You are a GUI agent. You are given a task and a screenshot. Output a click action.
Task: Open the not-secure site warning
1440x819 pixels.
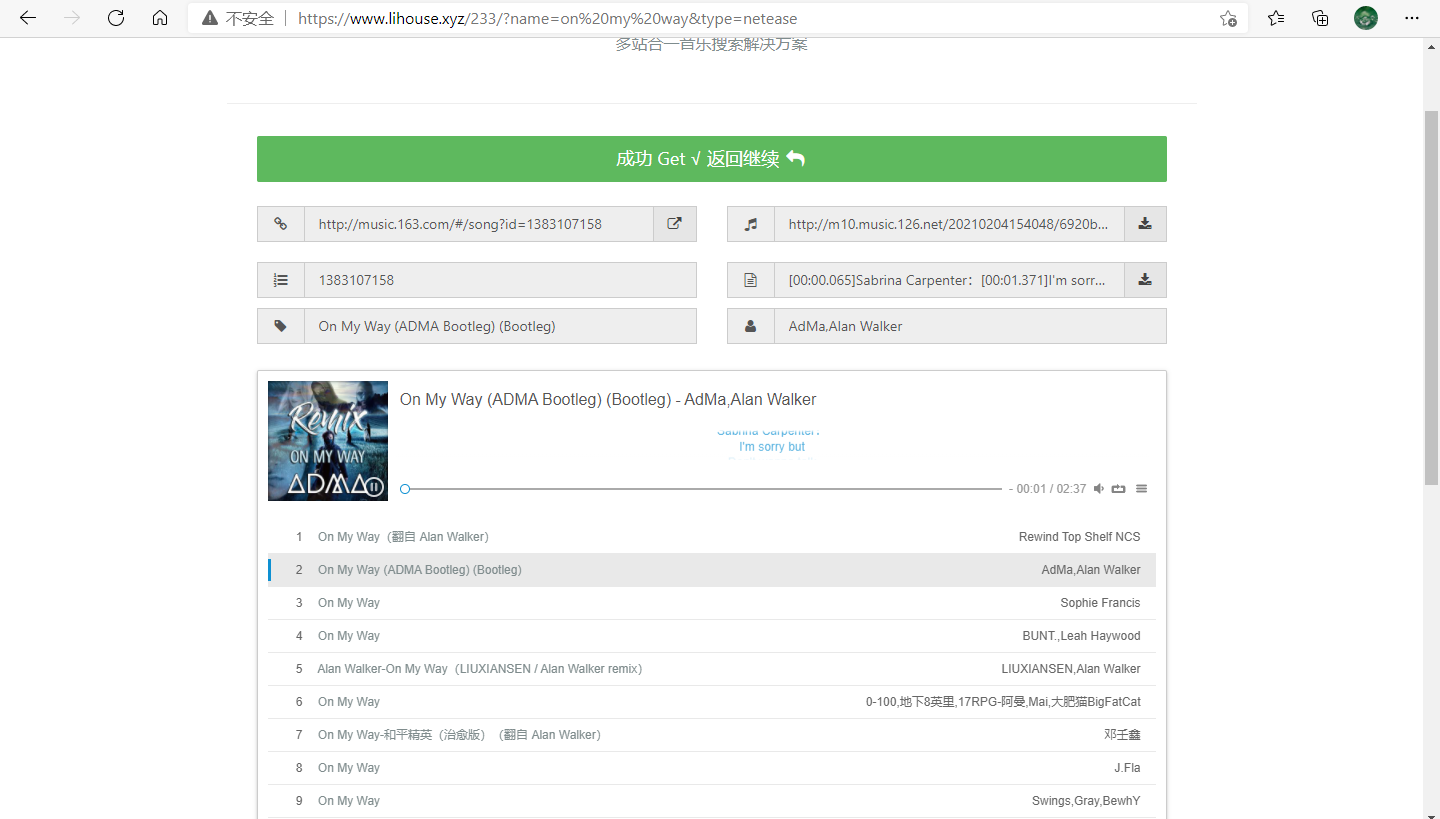238,18
